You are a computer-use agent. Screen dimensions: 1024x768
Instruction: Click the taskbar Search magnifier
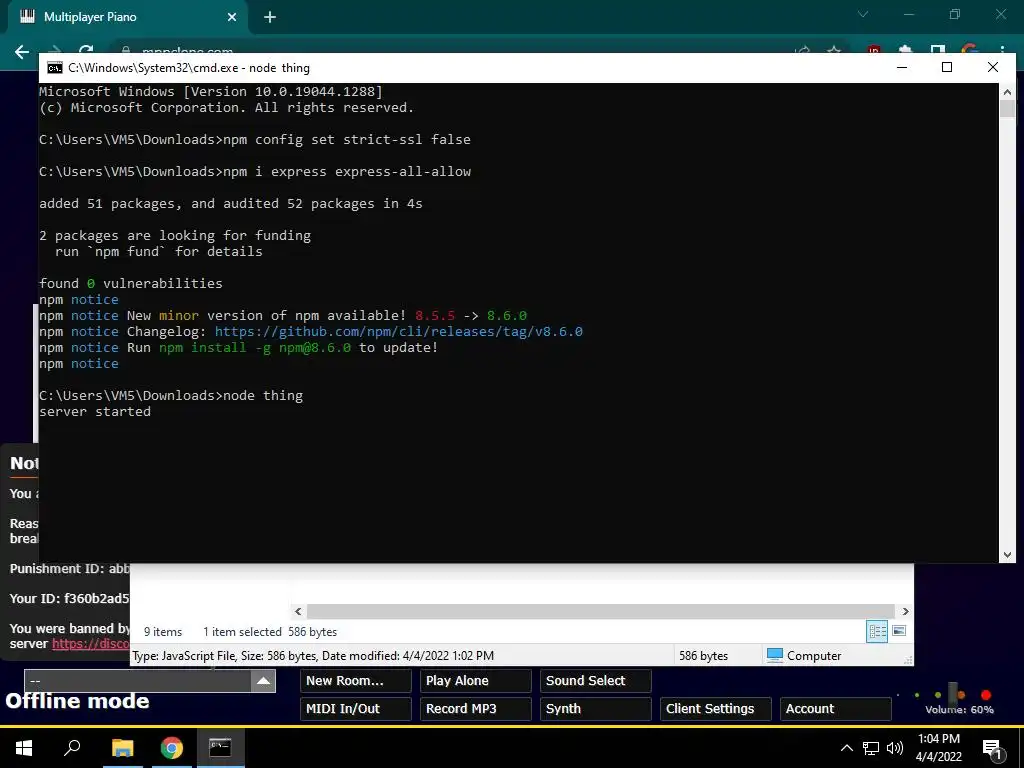point(72,748)
